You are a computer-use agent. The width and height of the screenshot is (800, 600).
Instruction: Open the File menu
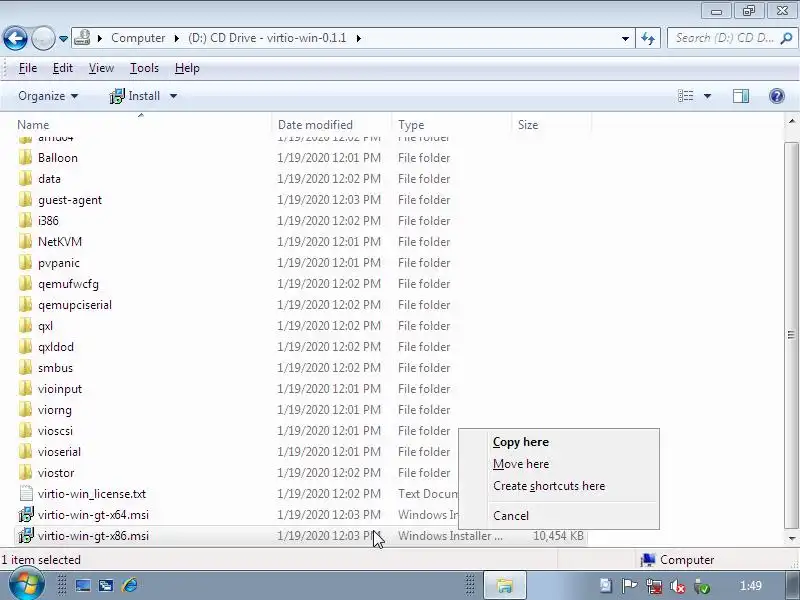pos(28,68)
